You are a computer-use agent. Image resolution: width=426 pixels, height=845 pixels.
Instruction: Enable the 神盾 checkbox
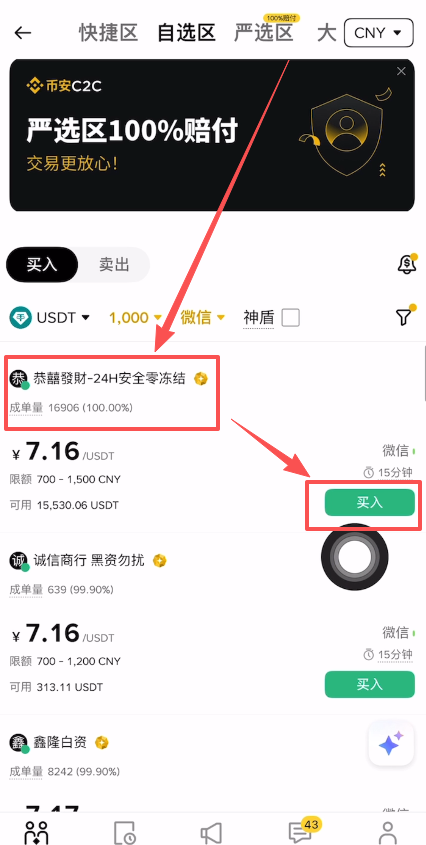(x=291, y=317)
